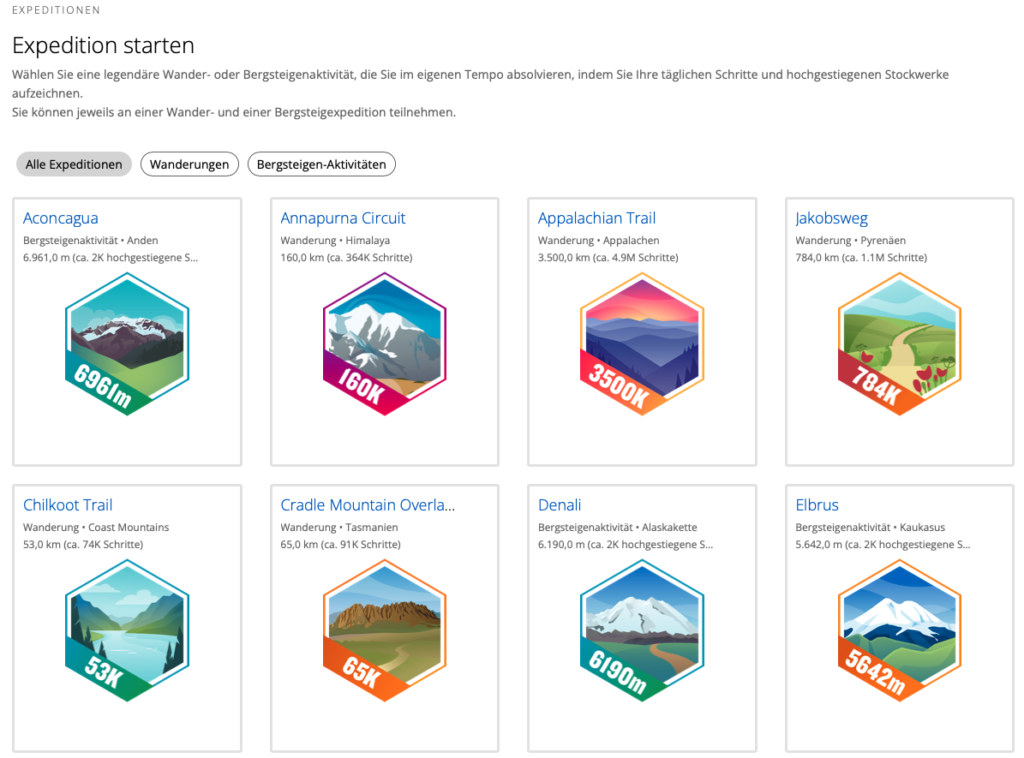Image resolution: width=1024 pixels, height=758 pixels.
Task: Click '784,0 km (ca. 1.1M Schritte)' text
Action: [x=861, y=257]
